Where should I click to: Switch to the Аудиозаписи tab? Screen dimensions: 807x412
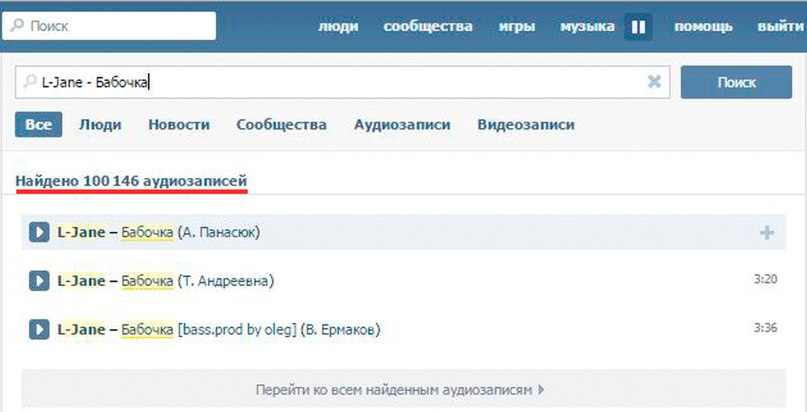coord(402,125)
